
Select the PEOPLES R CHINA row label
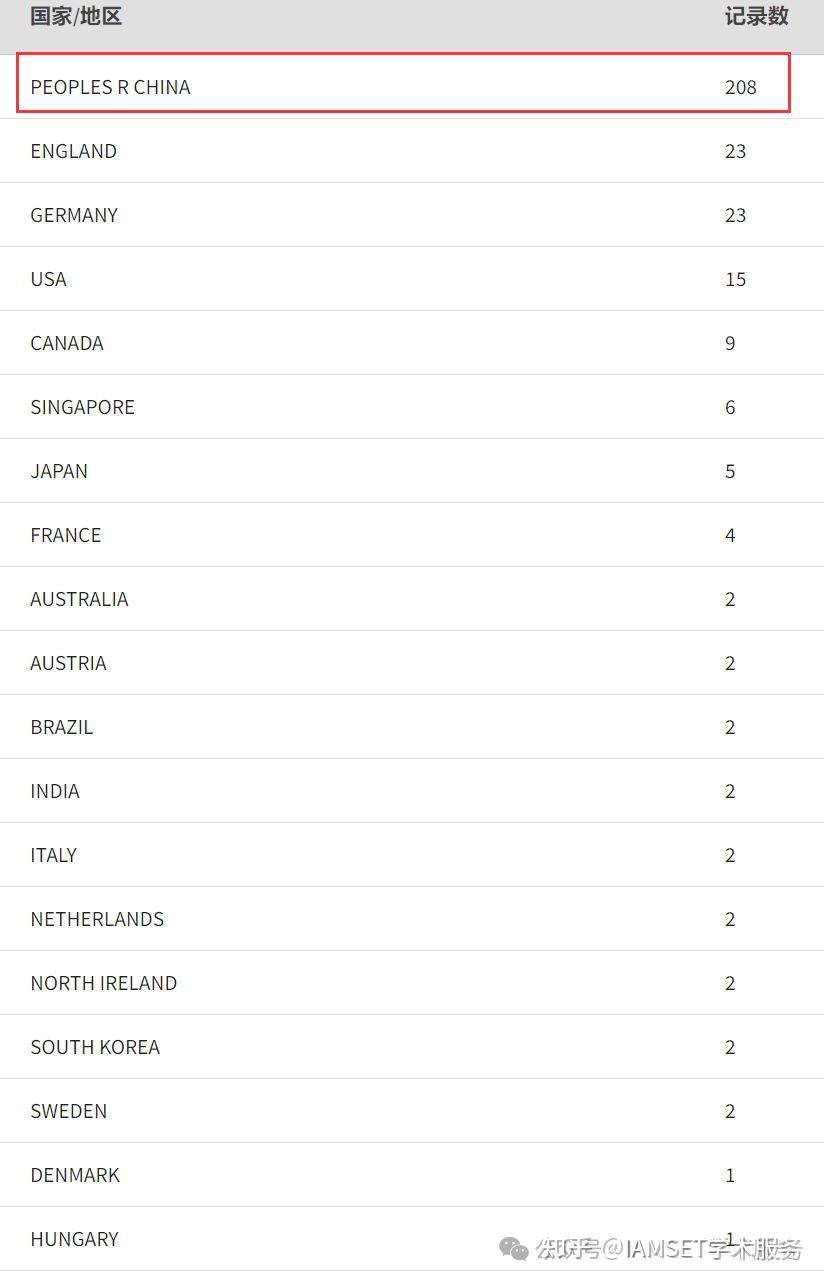(110, 87)
